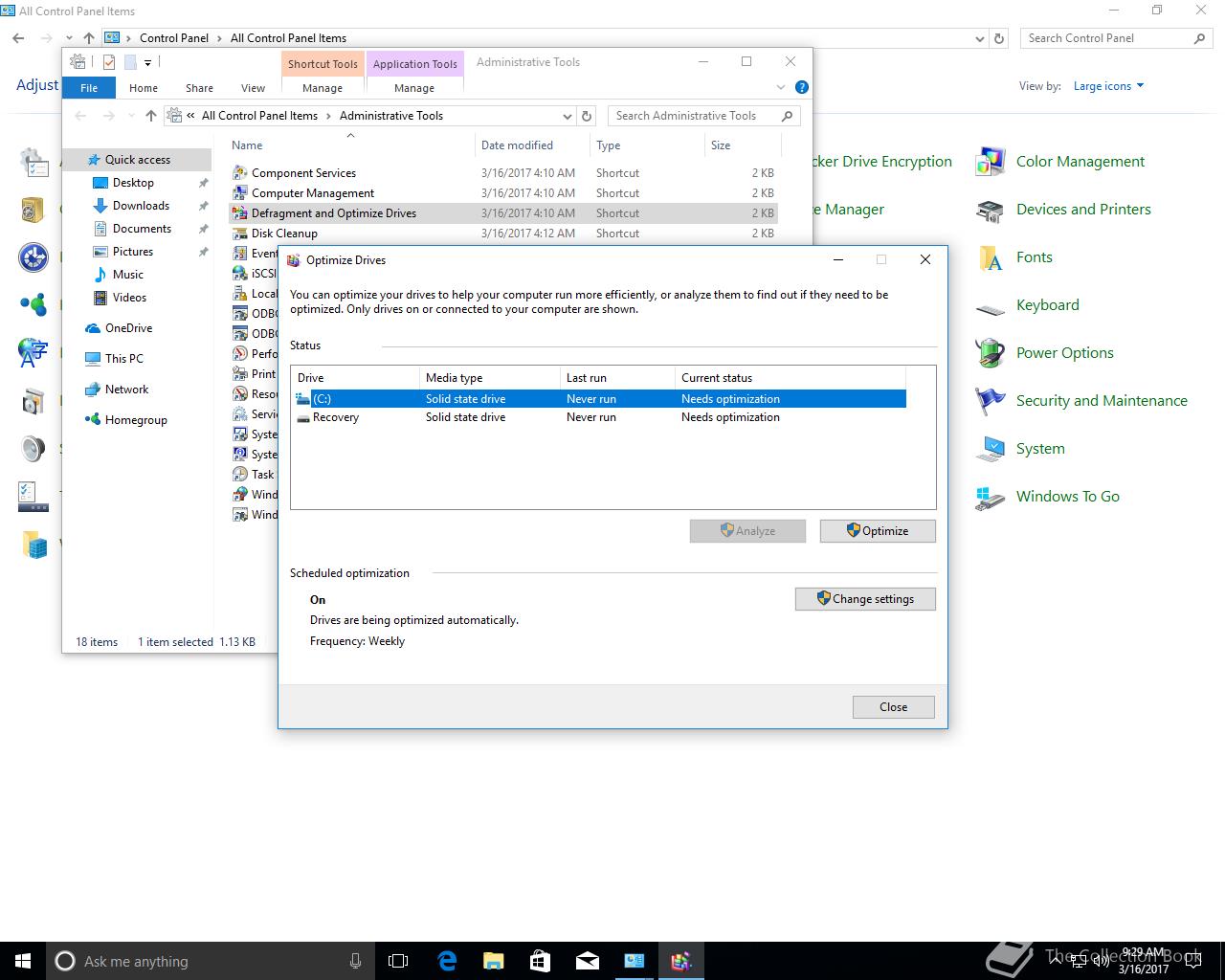1225x980 pixels.
Task: Select the (C:) drive icon in Optimize Drives
Action: [x=303, y=399]
